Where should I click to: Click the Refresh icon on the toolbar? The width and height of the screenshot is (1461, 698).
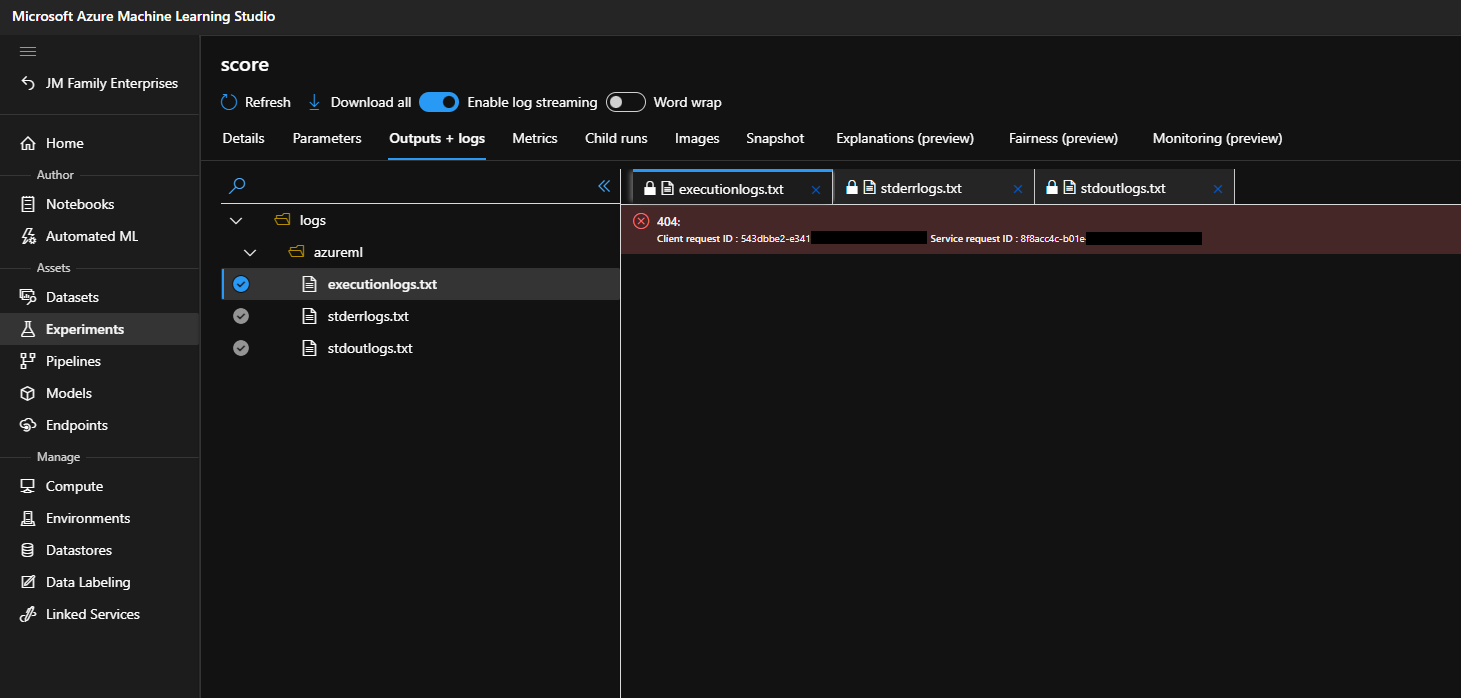(x=228, y=101)
